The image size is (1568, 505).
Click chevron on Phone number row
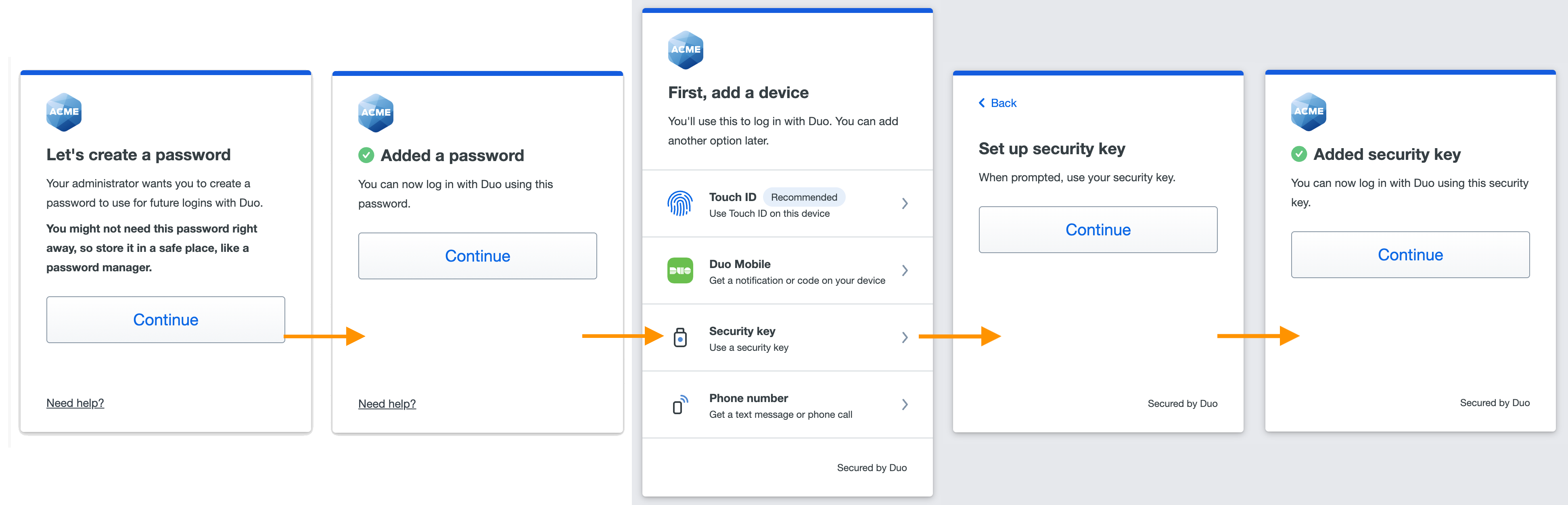(x=905, y=404)
